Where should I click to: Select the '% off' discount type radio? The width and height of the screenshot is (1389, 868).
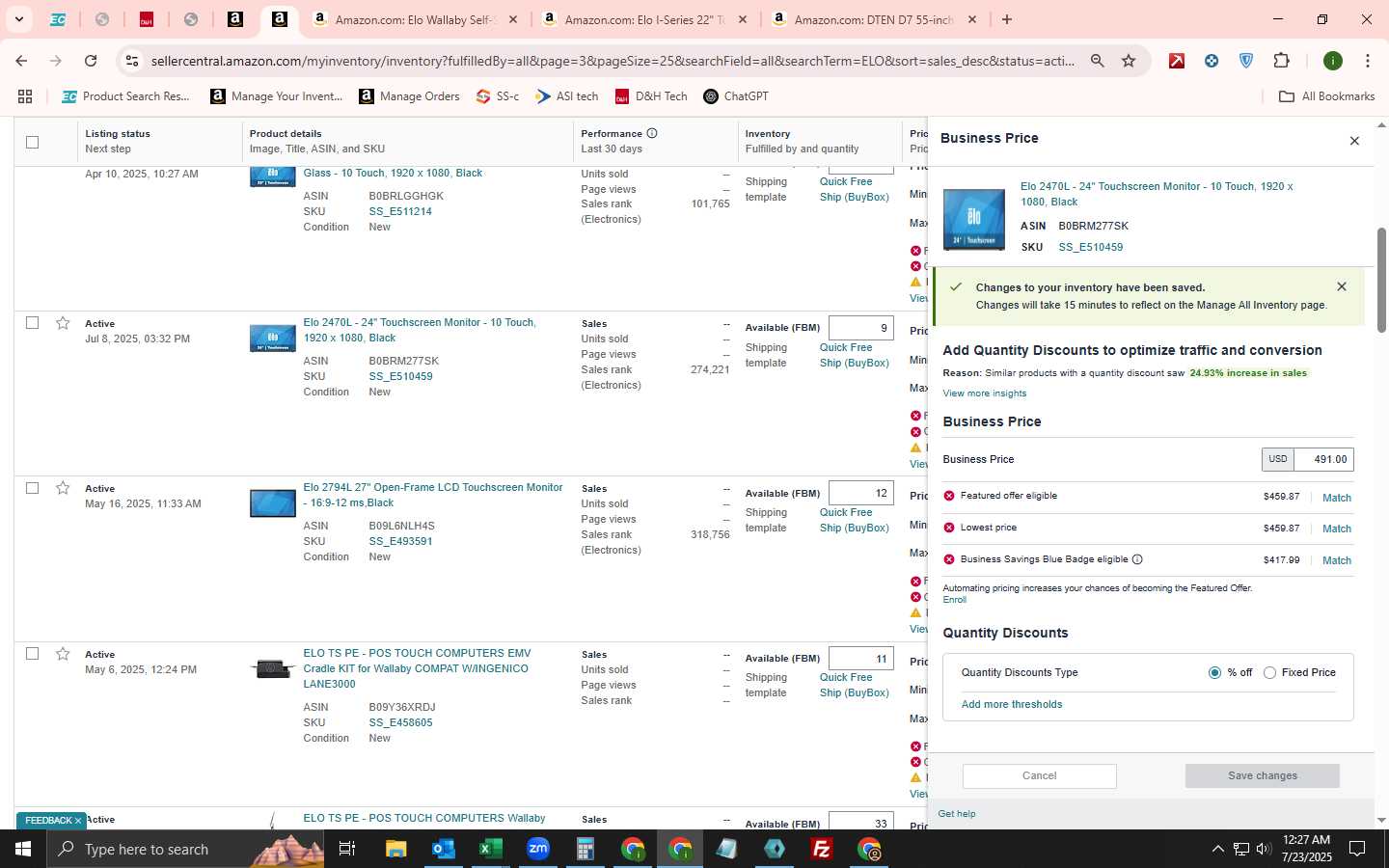coord(1214,672)
